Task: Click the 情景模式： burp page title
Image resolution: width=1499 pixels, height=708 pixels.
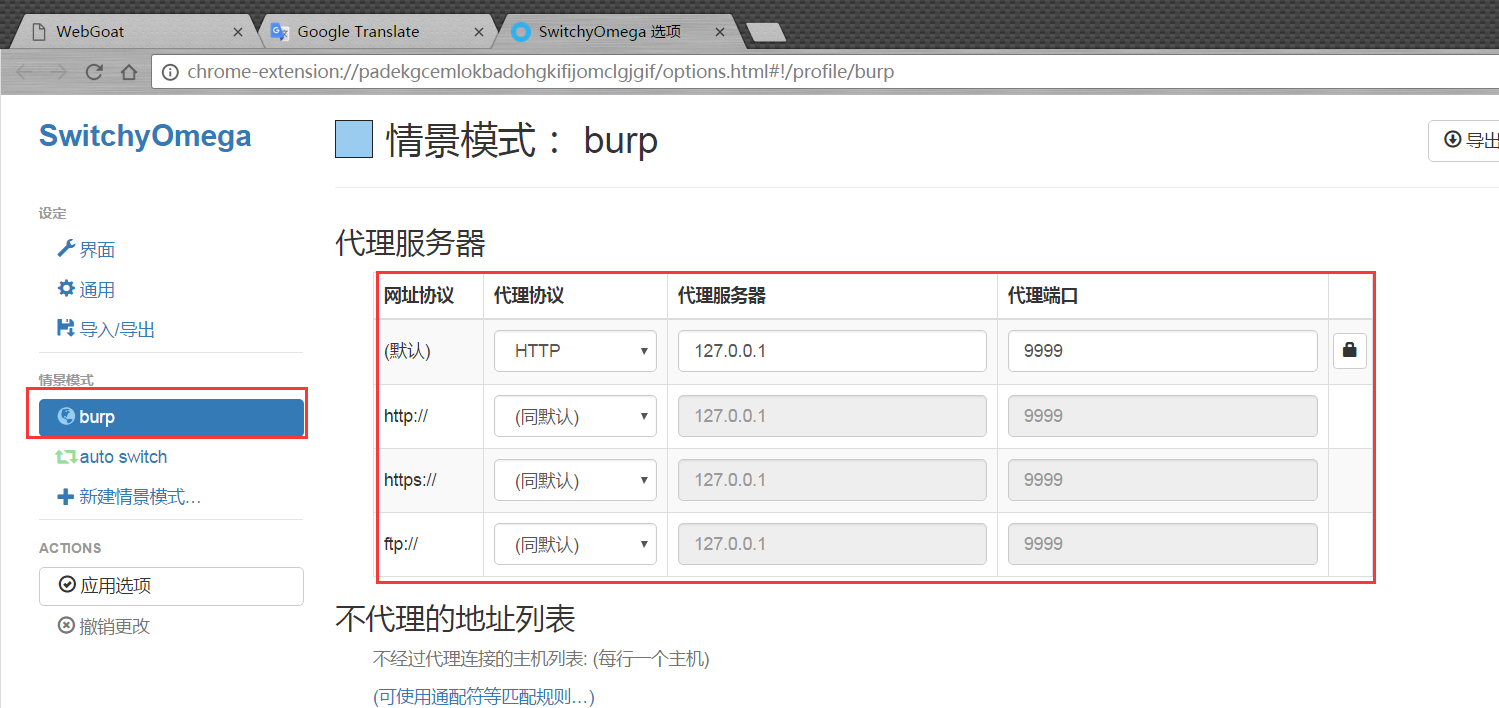Action: (x=522, y=141)
